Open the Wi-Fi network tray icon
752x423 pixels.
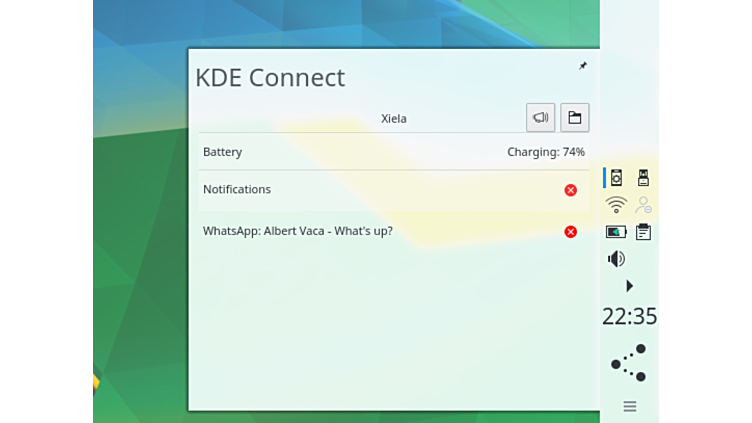pos(617,205)
